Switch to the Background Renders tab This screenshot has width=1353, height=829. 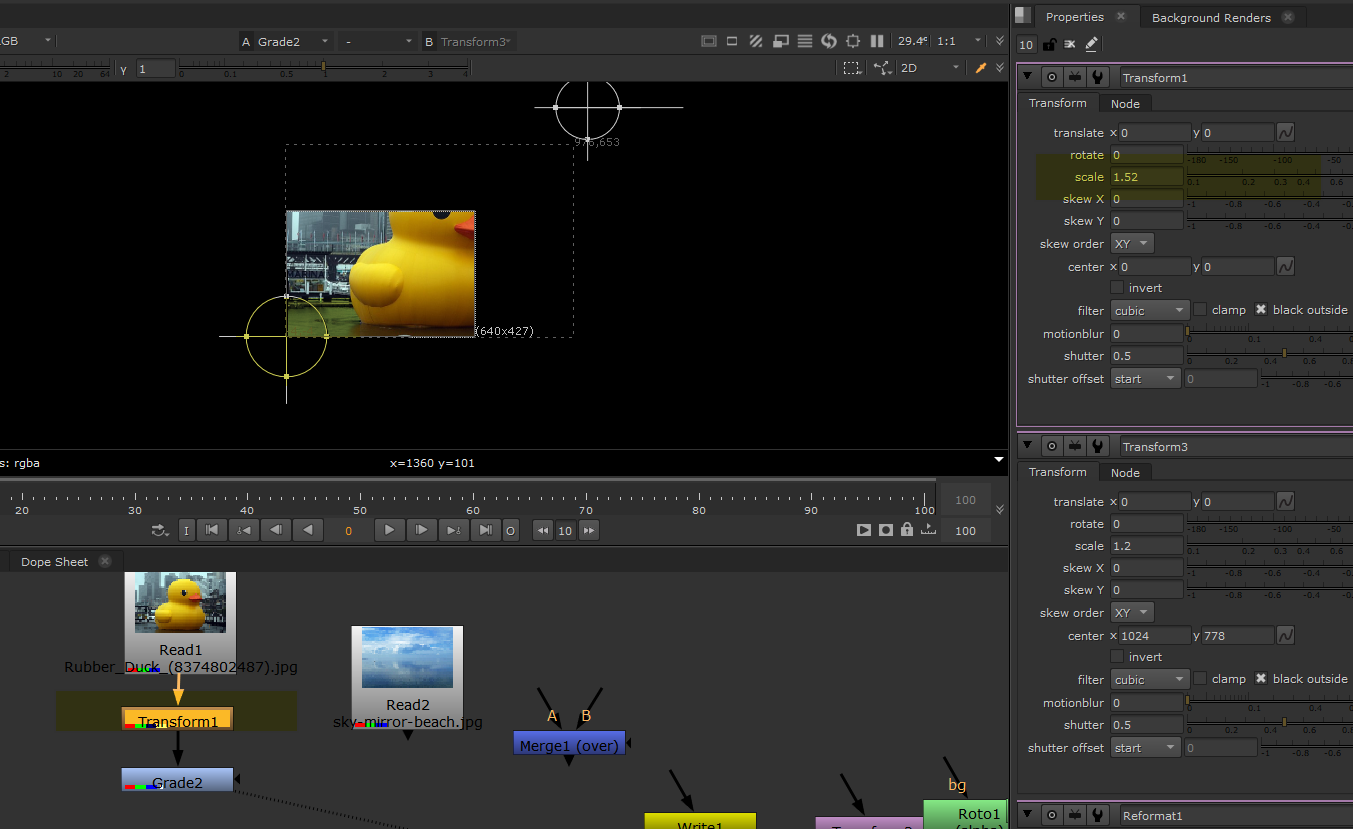(1211, 17)
